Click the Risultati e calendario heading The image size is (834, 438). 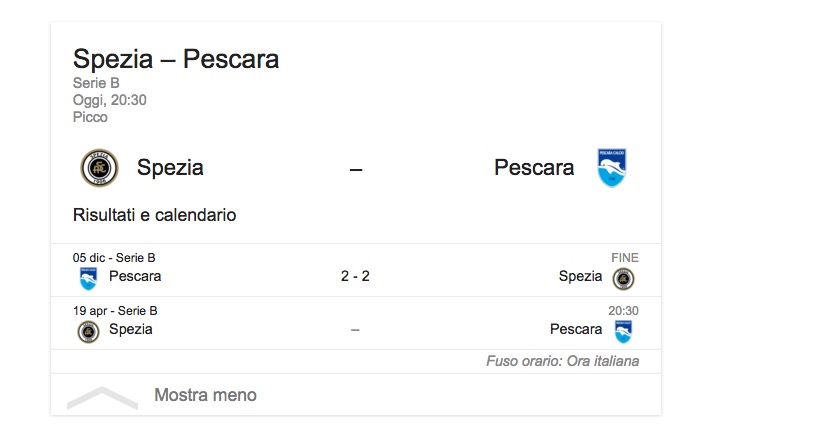pos(155,215)
